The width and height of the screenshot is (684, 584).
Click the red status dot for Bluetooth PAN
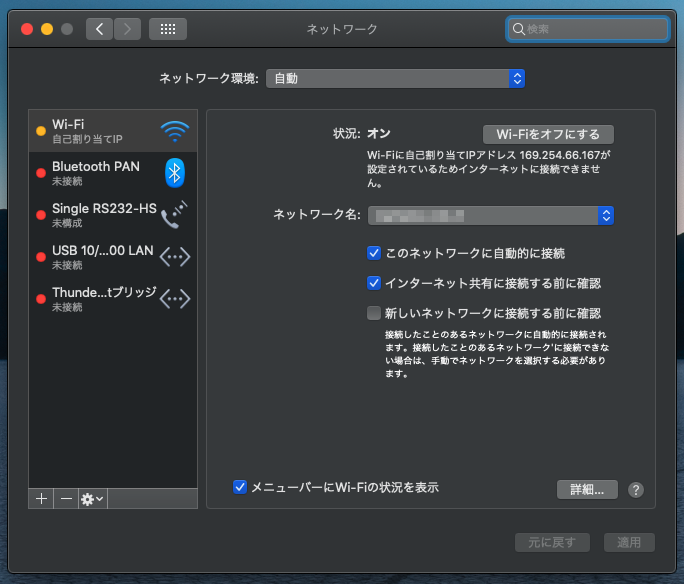pyautogui.click(x=41, y=173)
